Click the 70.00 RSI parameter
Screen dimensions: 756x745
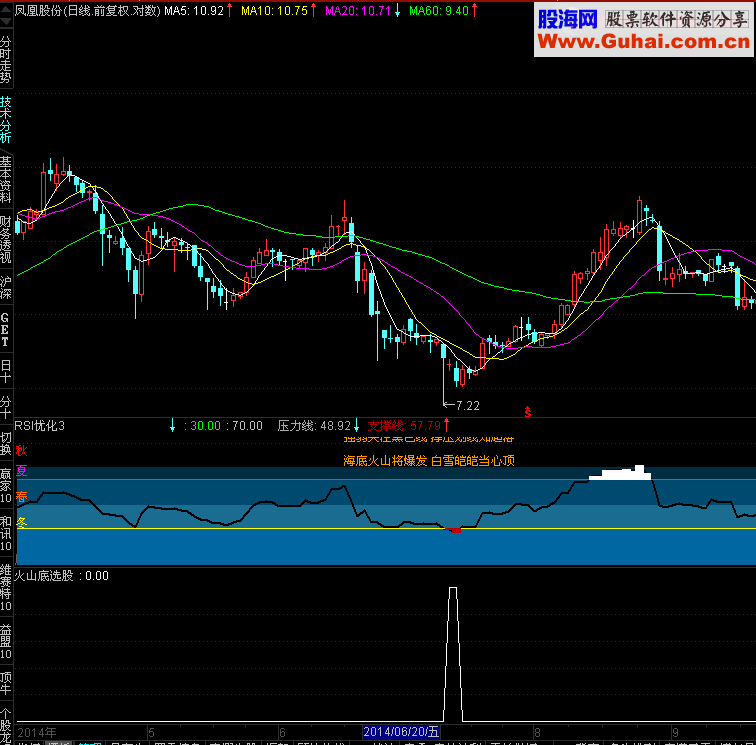point(247,426)
